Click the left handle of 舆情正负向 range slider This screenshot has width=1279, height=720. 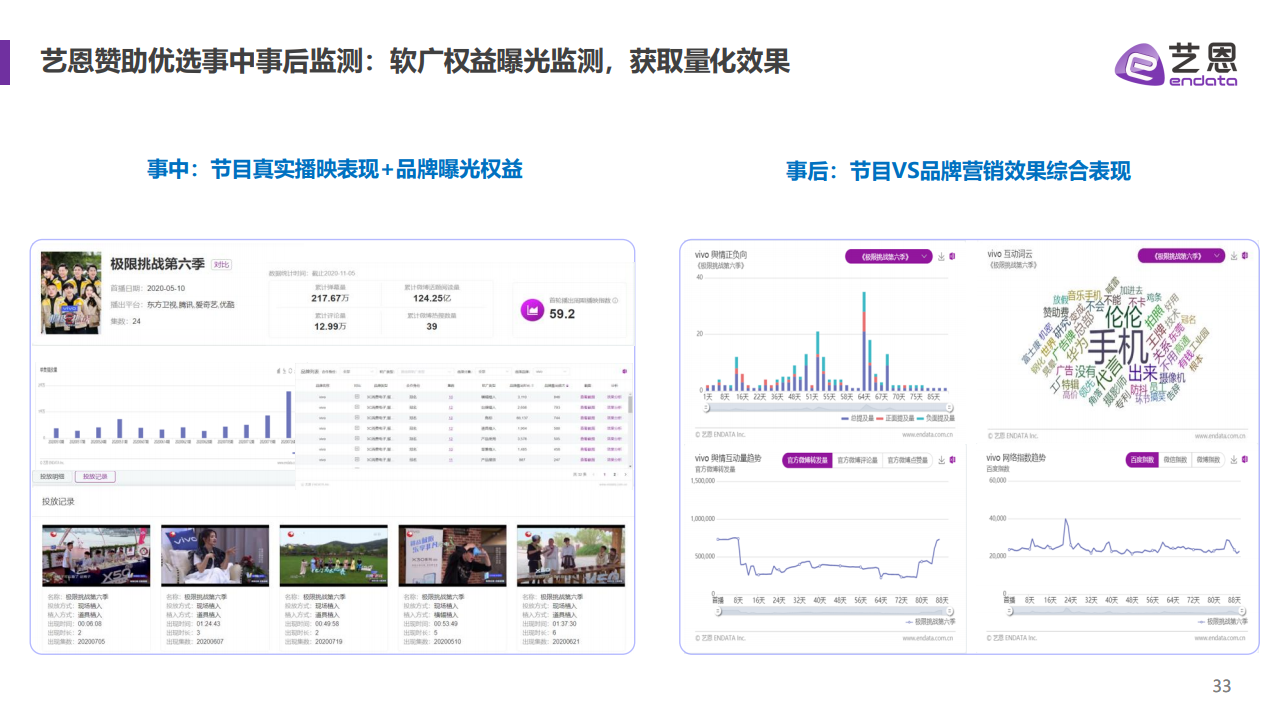coord(704,408)
